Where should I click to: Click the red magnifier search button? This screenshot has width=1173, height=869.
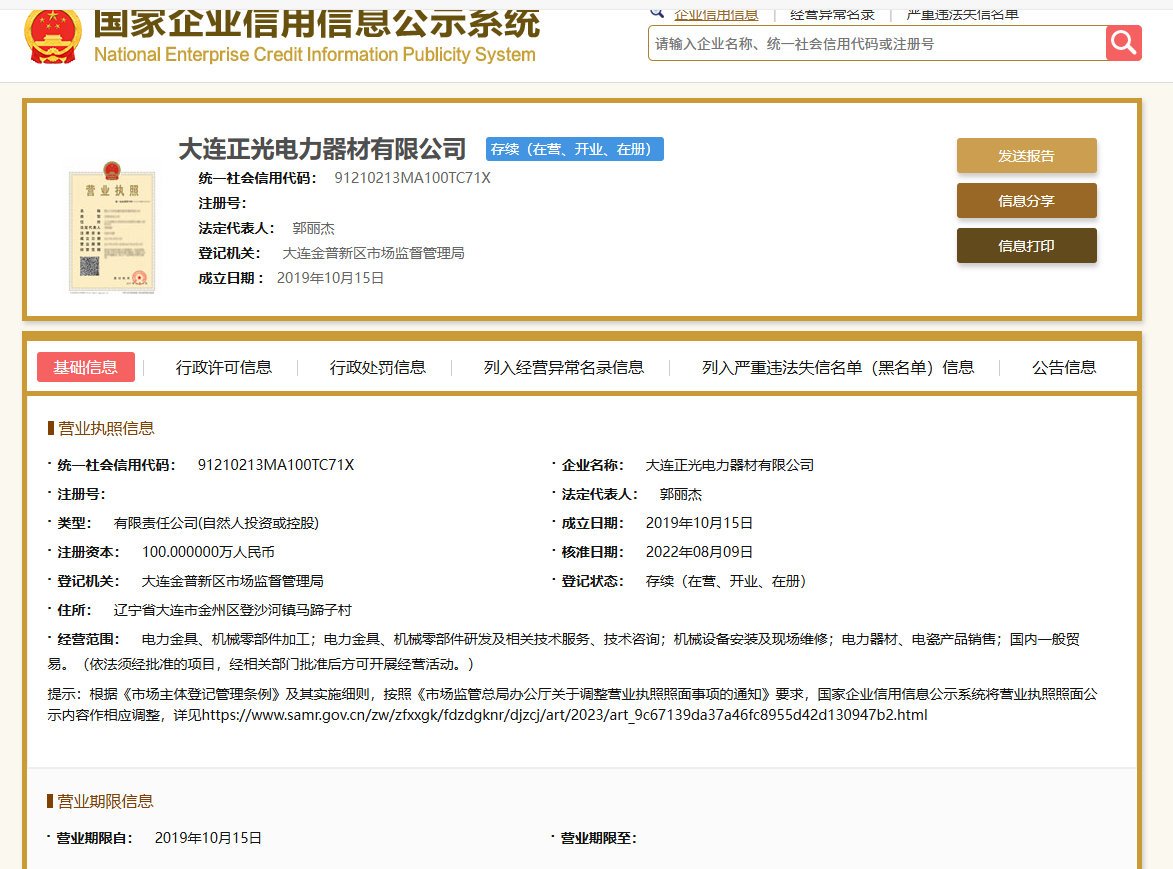tap(1124, 43)
